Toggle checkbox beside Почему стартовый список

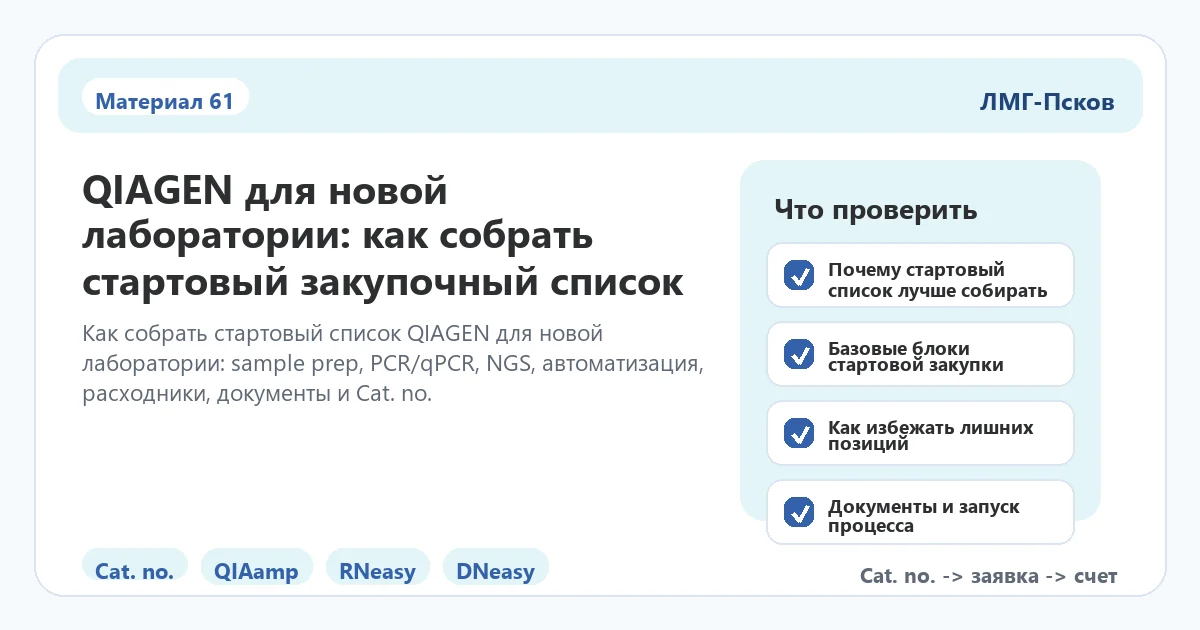point(799,275)
